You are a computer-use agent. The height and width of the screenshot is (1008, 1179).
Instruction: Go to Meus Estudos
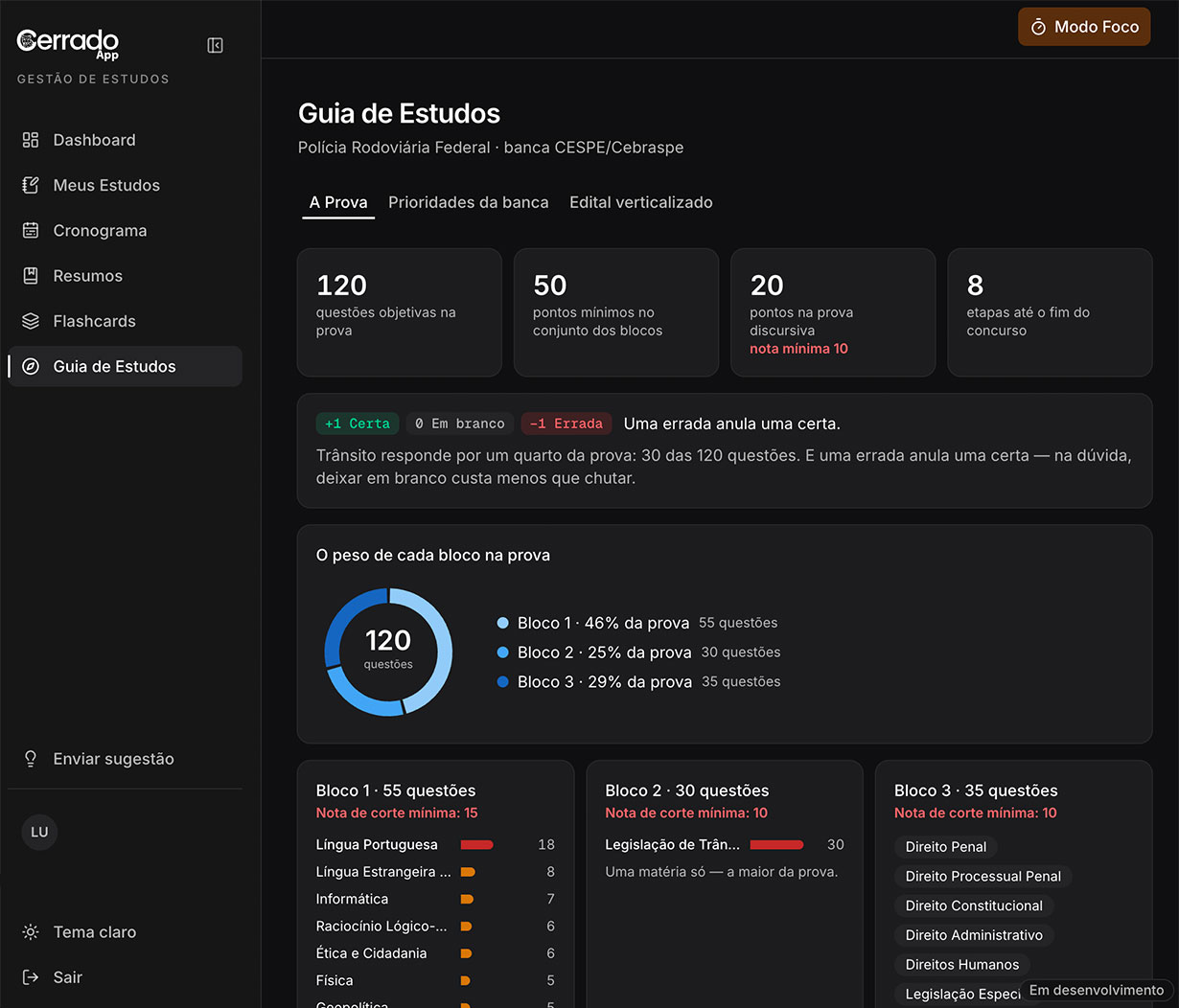pyautogui.click(x=125, y=185)
